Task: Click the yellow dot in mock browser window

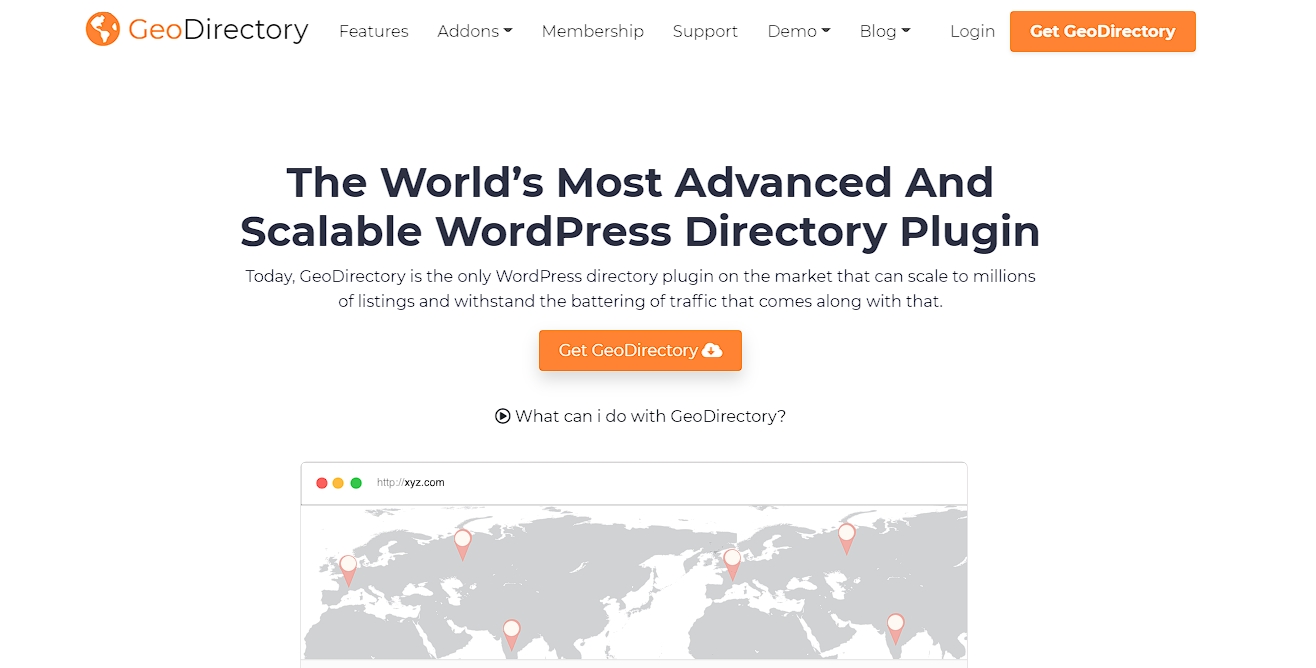Action: pos(338,483)
